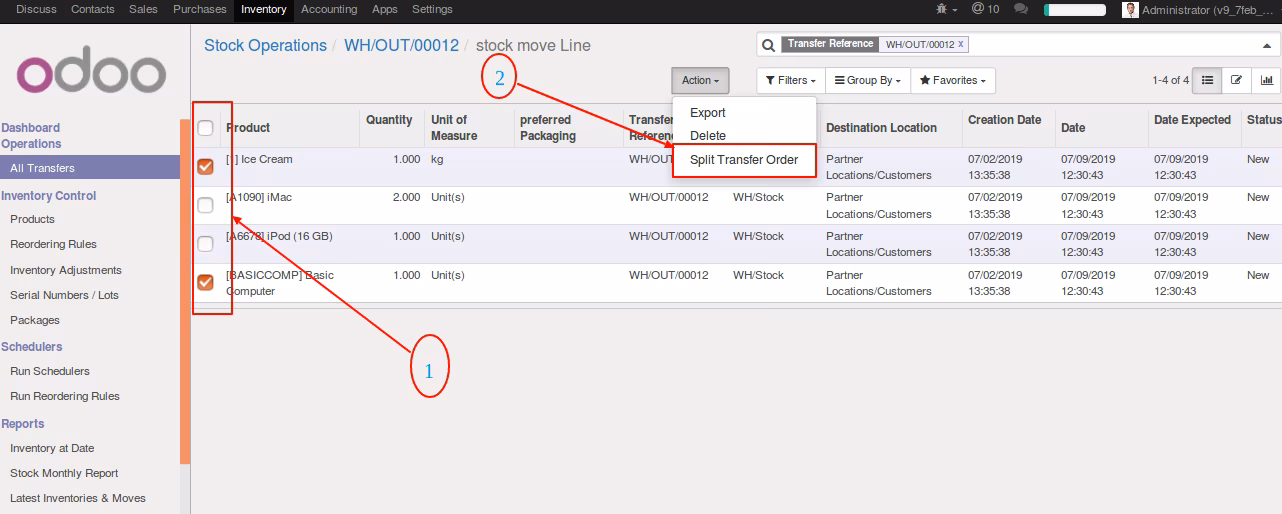1282x514 pixels.
Task: Expand the Favorites dropdown
Action: click(x=952, y=80)
